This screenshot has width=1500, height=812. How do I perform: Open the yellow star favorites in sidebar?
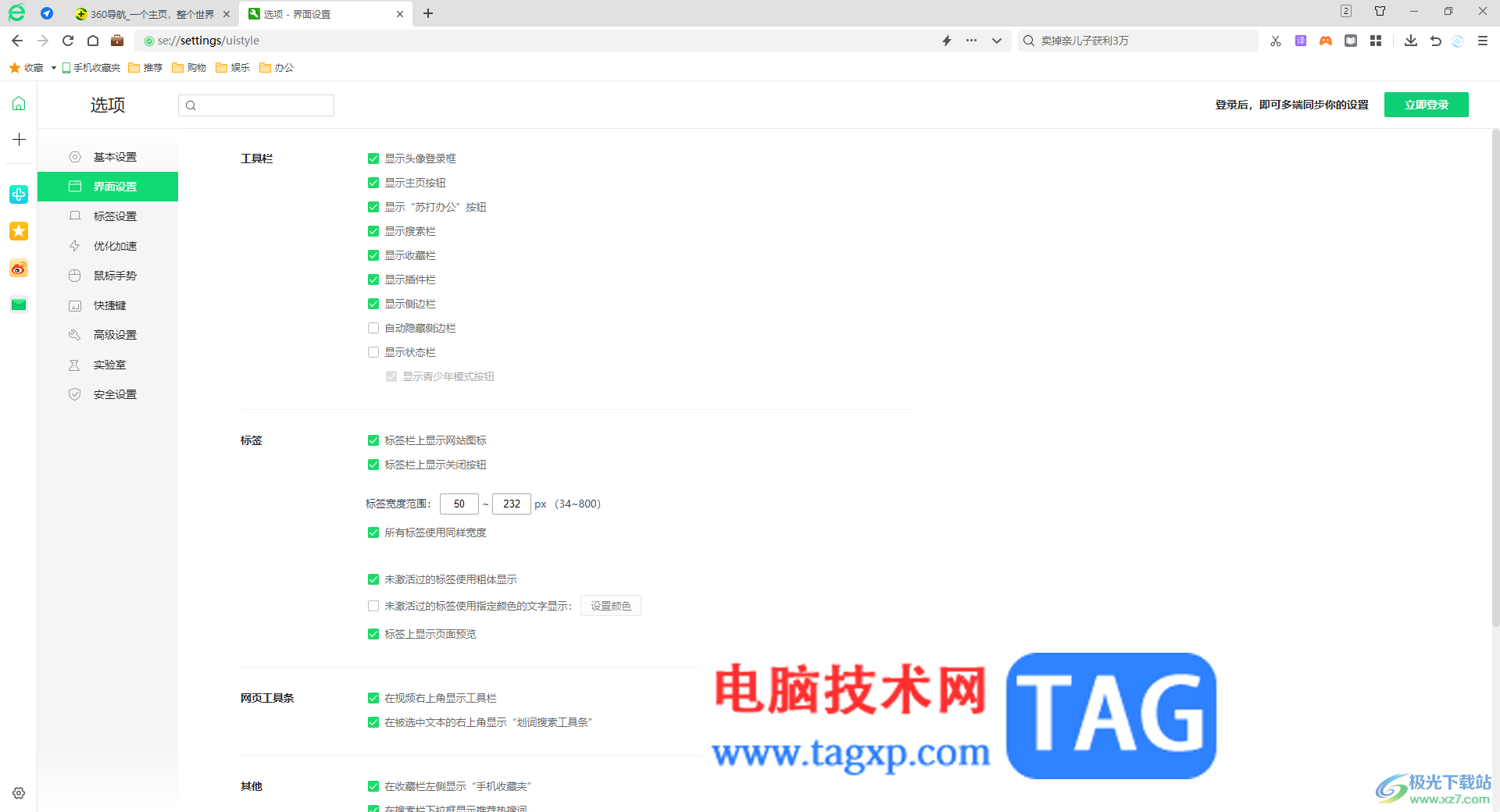(x=19, y=231)
